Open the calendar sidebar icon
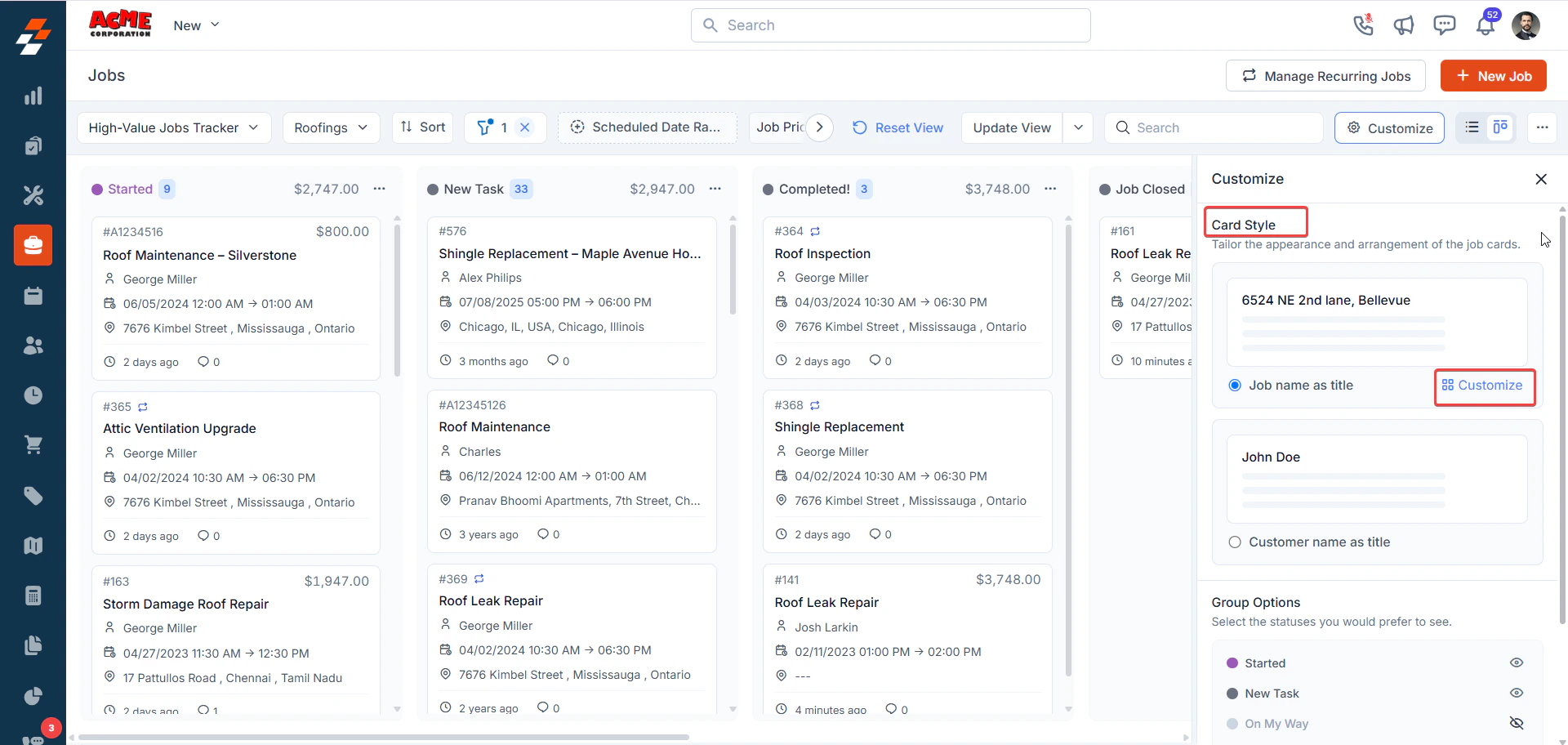Image resolution: width=1568 pixels, height=745 pixels. [x=33, y=296]
